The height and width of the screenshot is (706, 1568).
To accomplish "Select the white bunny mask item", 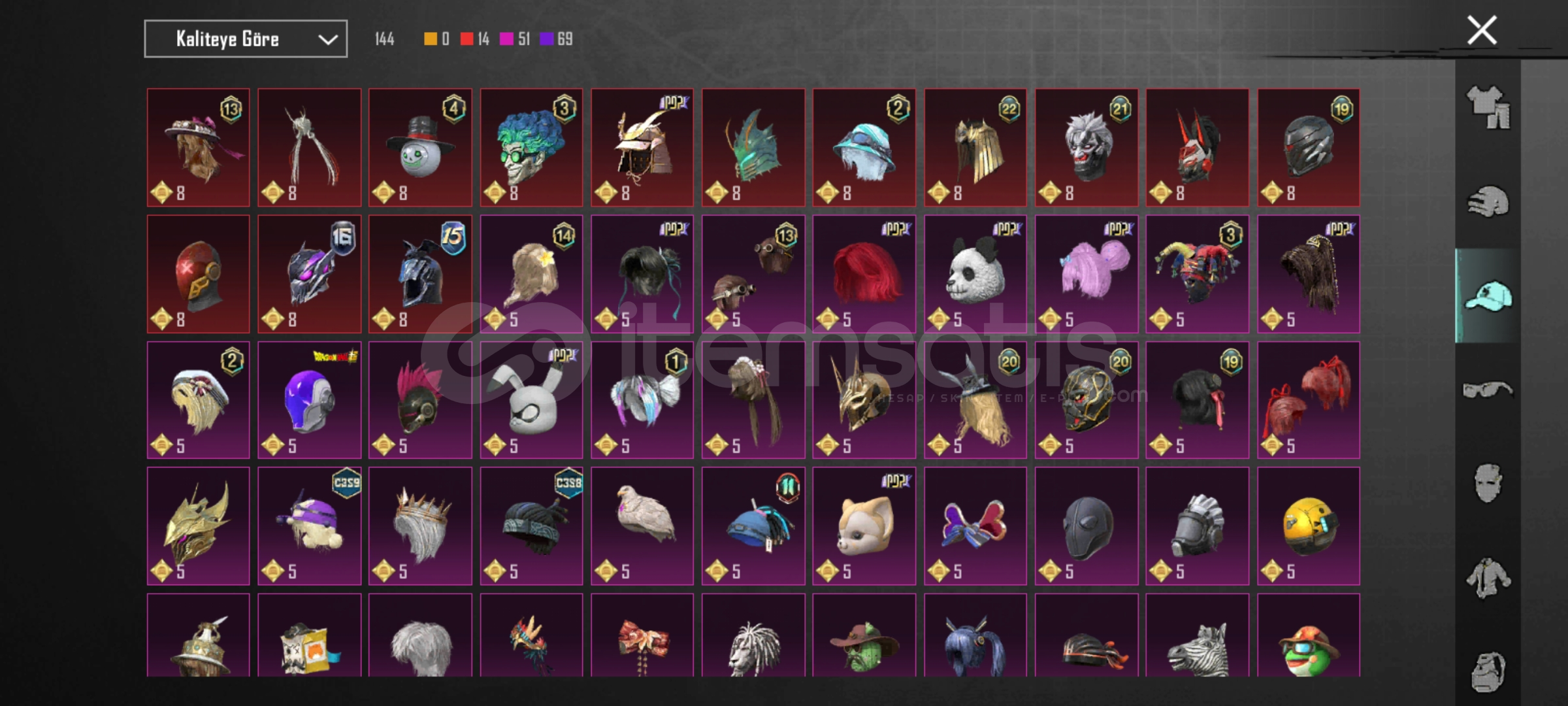I will pyautogui.click(x=531, y=400).
